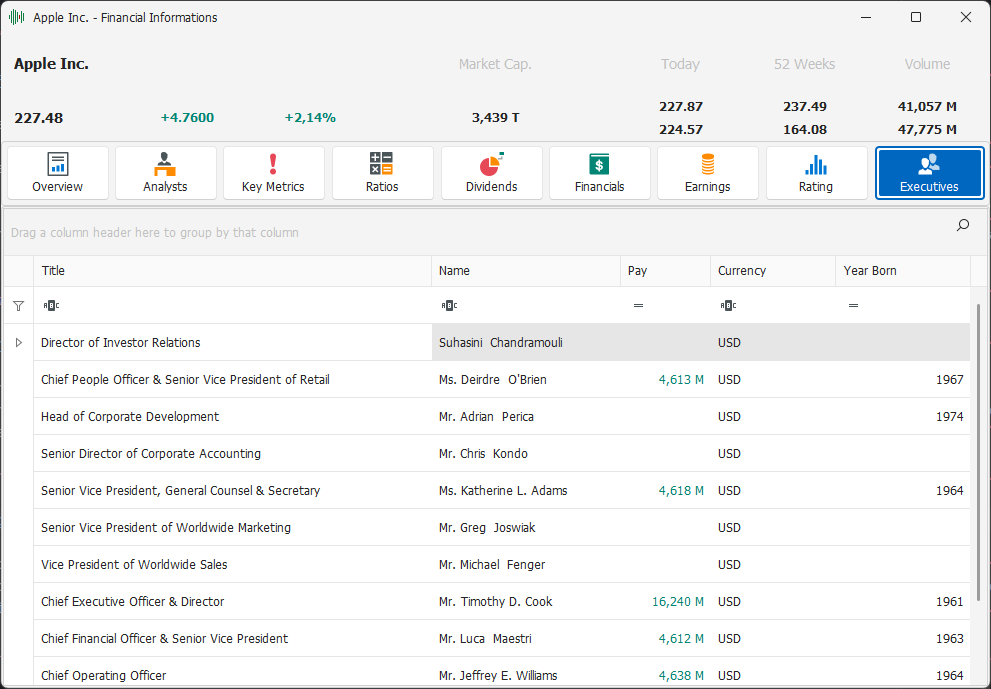Viewport: 991px width, 689px height.
Task: Expand the Director of Investor Relations row
Action: (18, 343)
